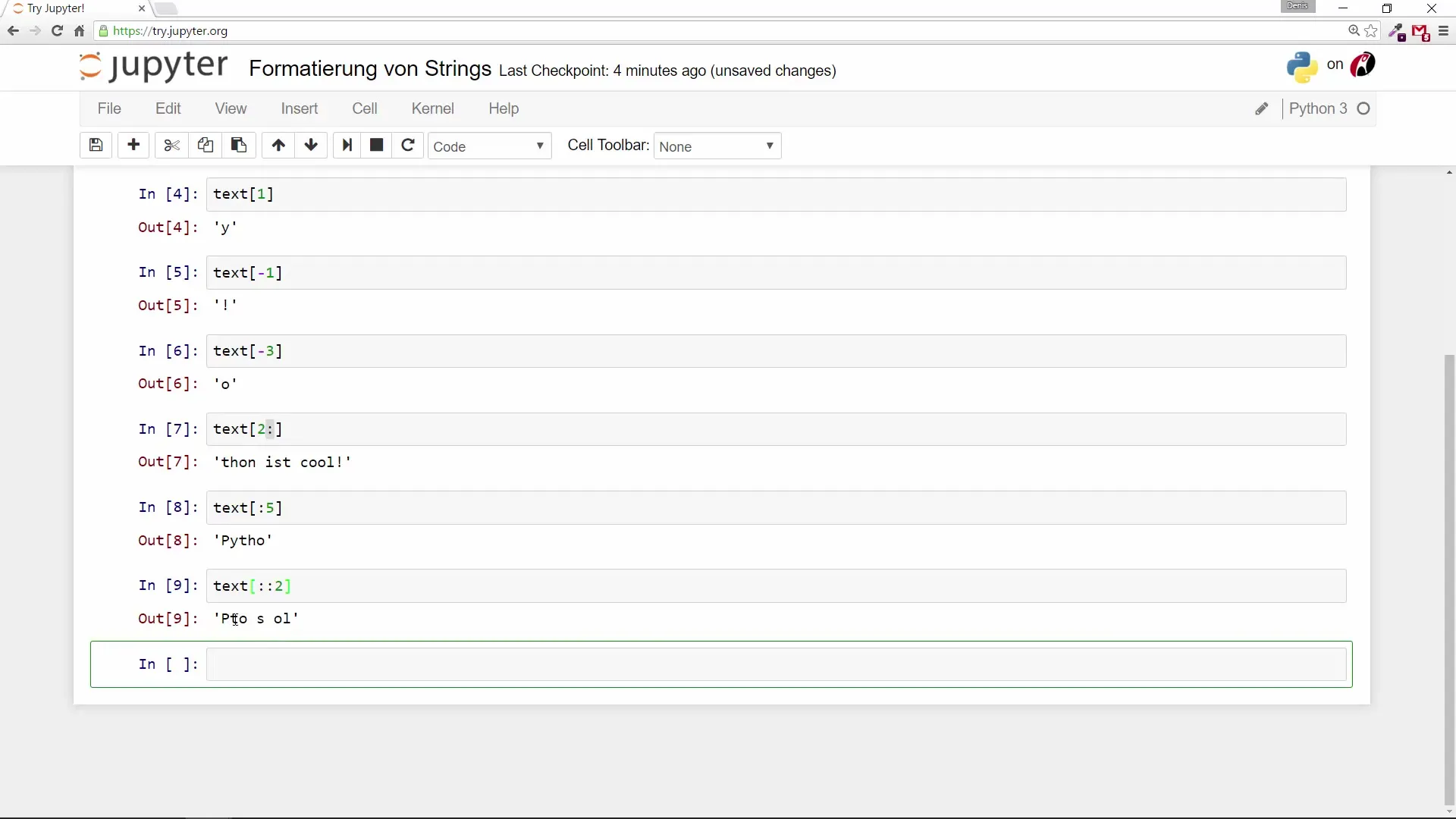
Task: Reload the browser page
Action: 57,31
